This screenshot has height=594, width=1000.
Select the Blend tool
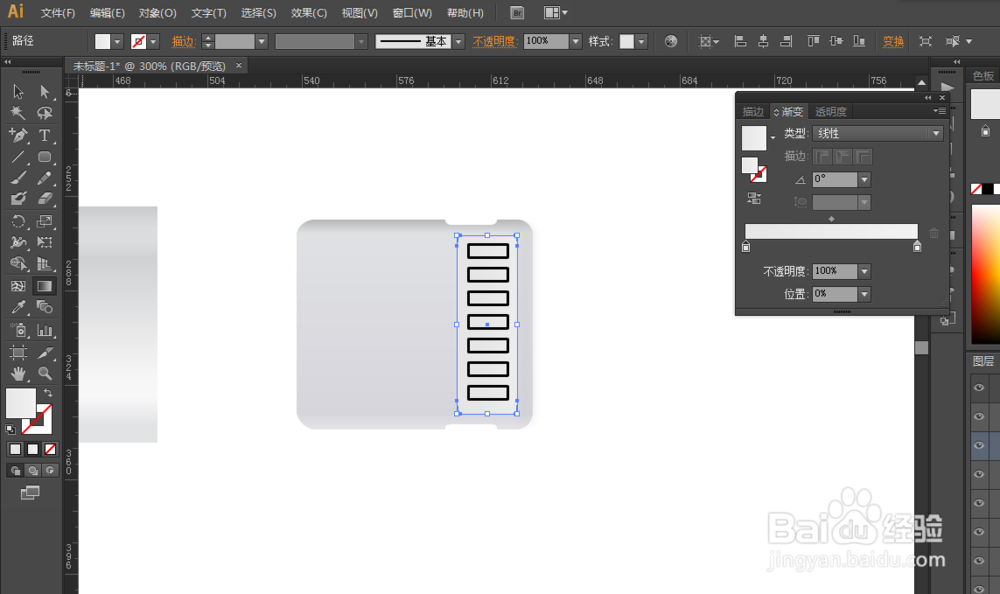44,308
